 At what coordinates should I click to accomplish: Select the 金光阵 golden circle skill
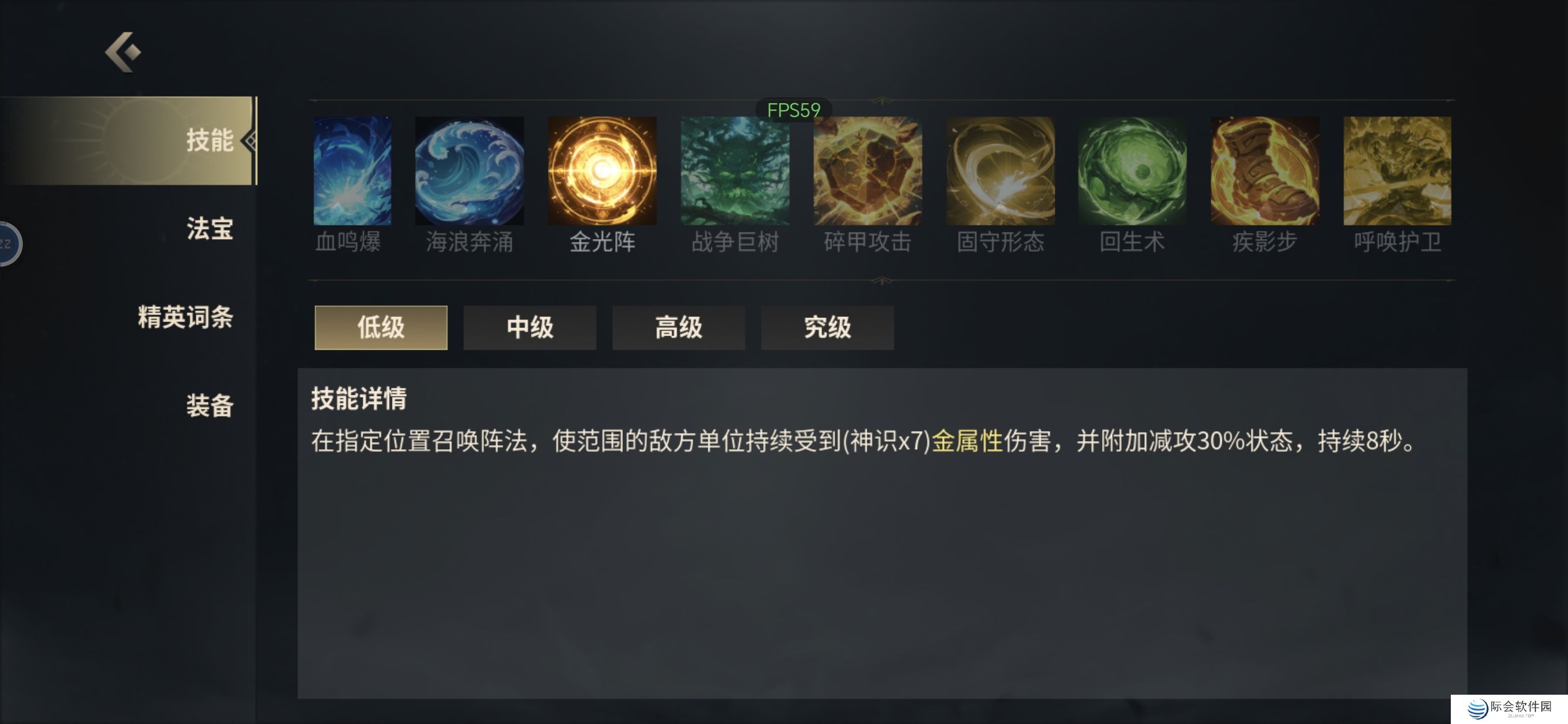pyautogui.click(x=602, y=170)
